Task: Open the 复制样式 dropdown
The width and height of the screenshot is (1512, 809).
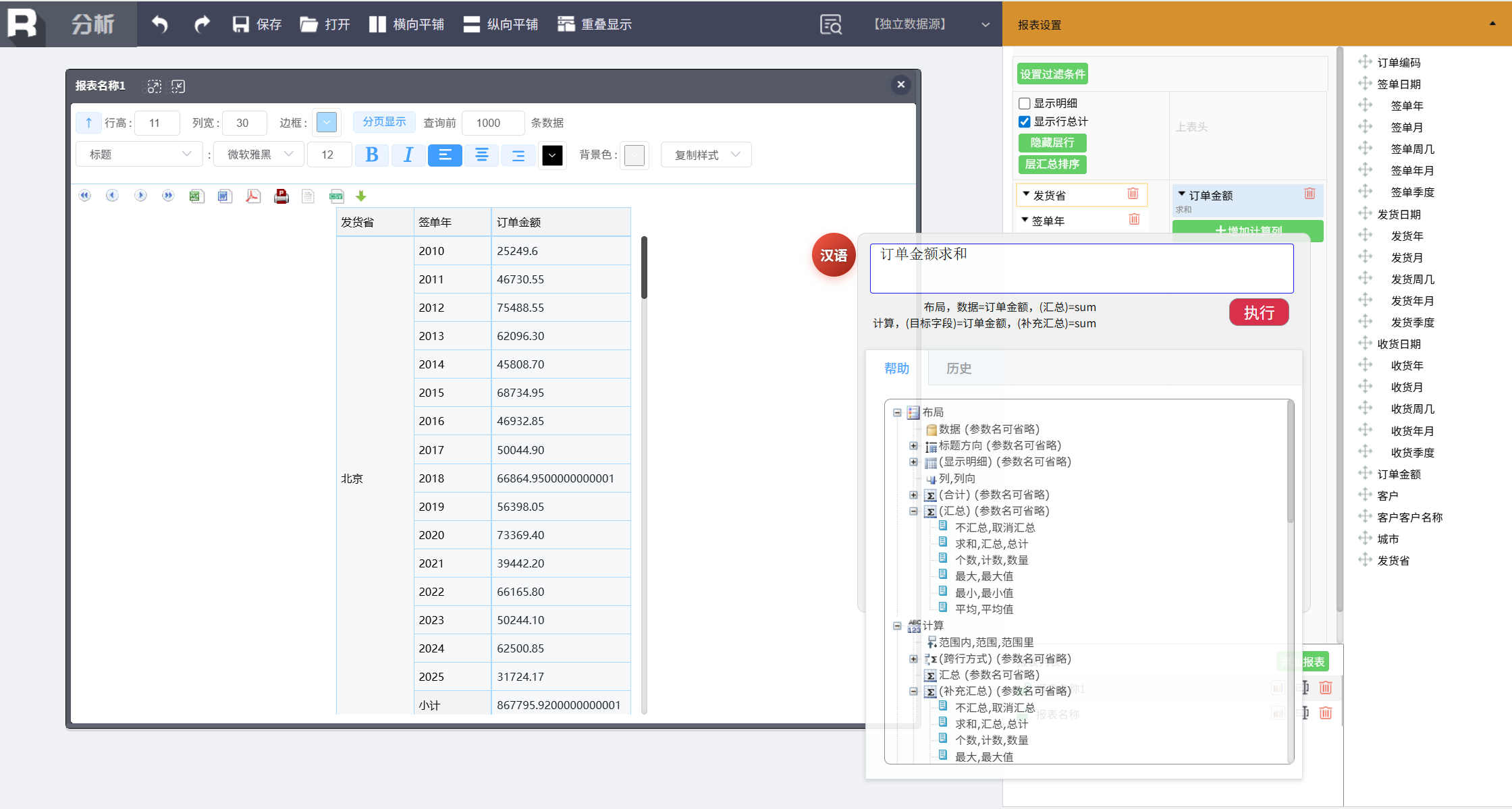Action: coord(706,155)
